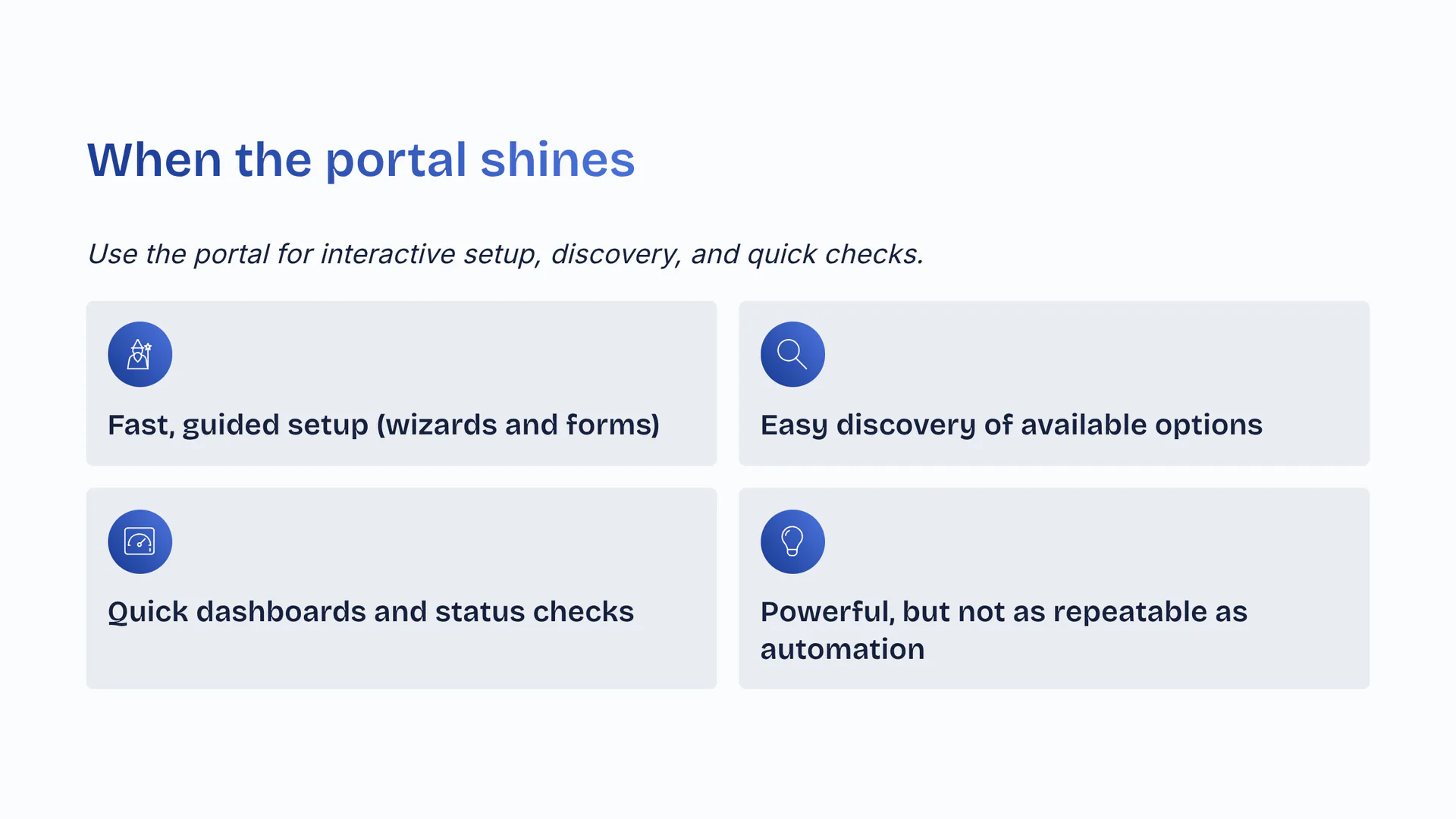Click the word 'automation' in the last card
Image resolution: width=1456 pixels, height=819 pixels.
point(843,649)
